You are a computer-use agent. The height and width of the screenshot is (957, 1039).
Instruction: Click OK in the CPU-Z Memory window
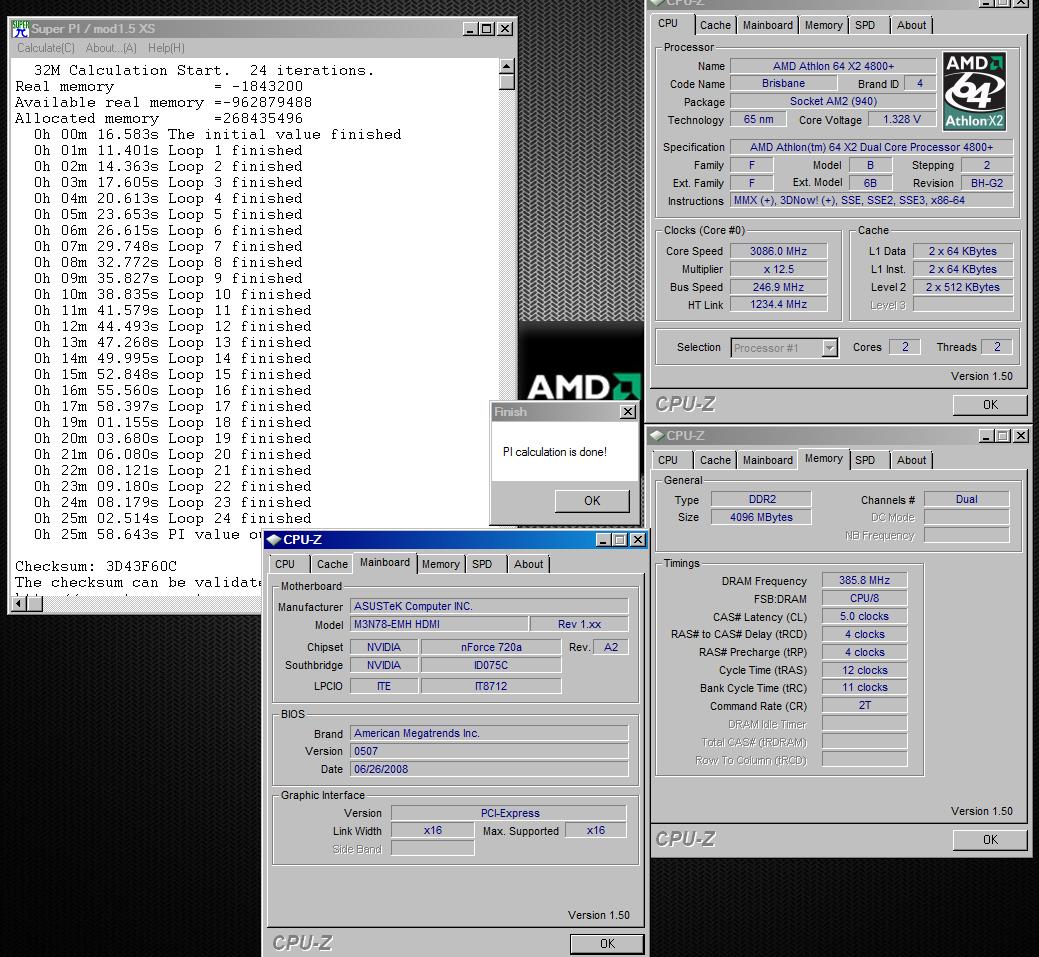990,840
